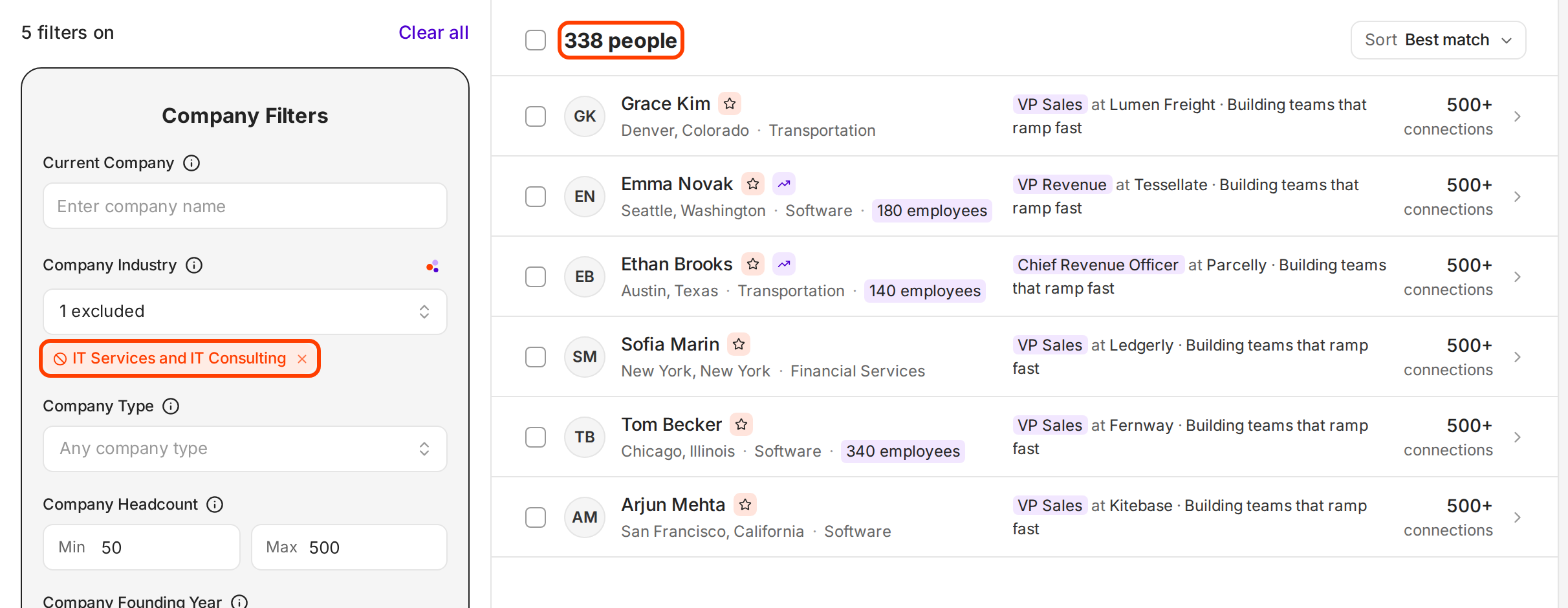1568x608 pixels.
Task: Click the star icon next to Tom Becker
Action: [741, 424]
